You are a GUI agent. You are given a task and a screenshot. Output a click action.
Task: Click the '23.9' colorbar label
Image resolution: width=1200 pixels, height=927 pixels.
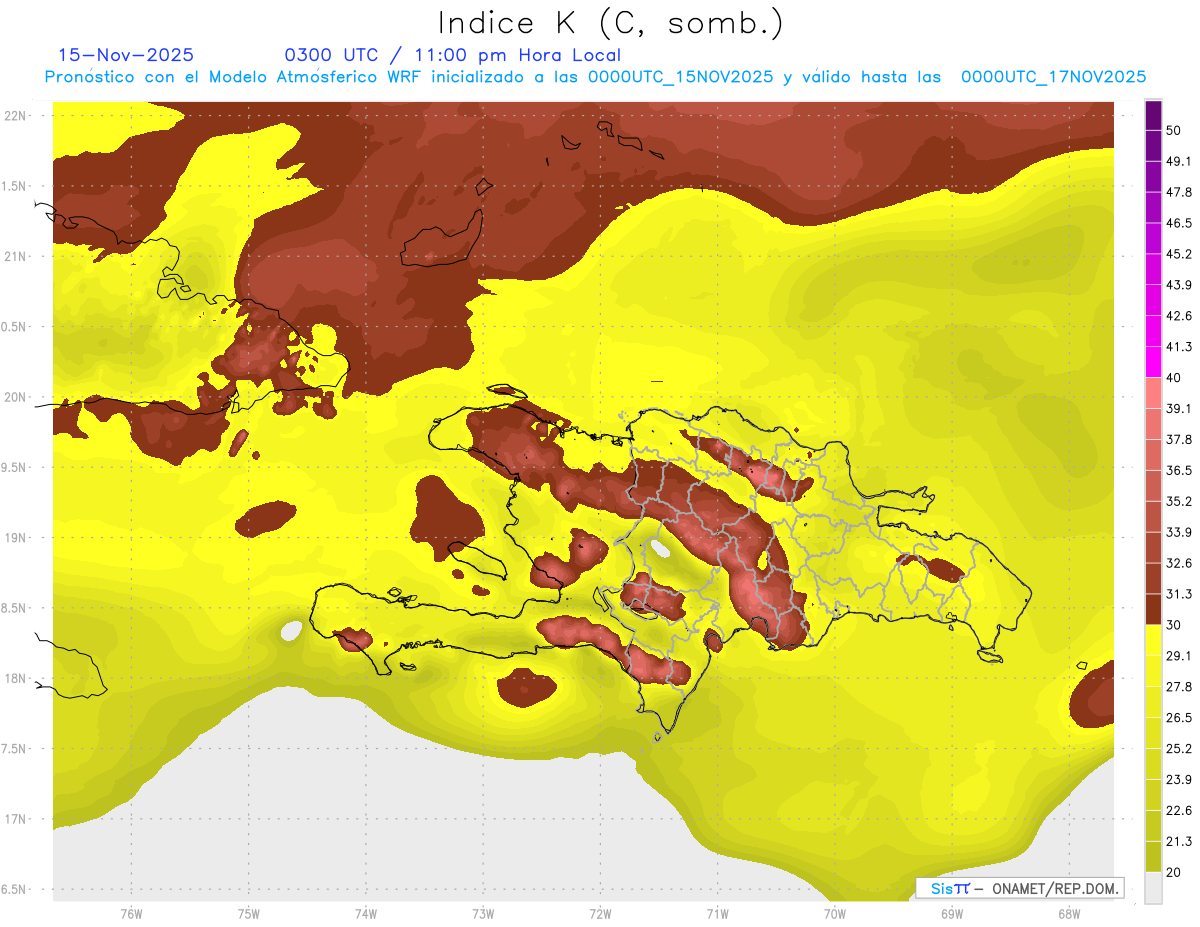tap(1179, 780)
